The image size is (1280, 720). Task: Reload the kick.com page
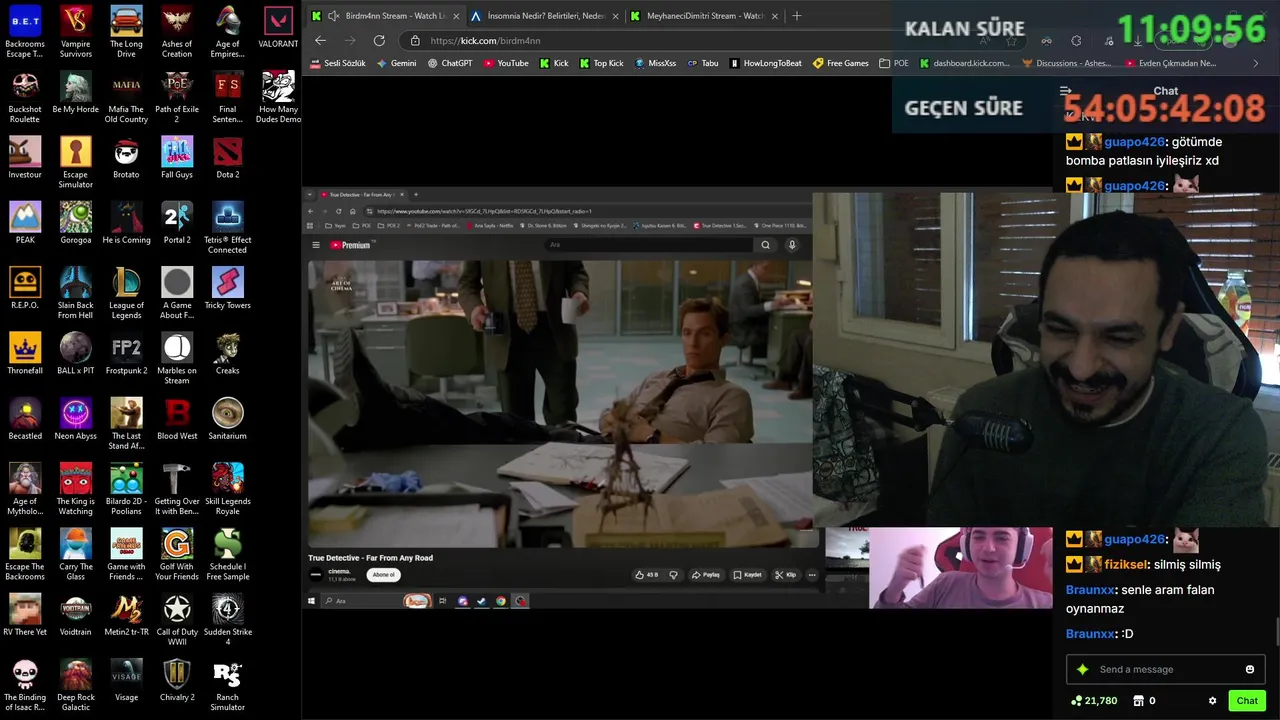tap(379, 40)
